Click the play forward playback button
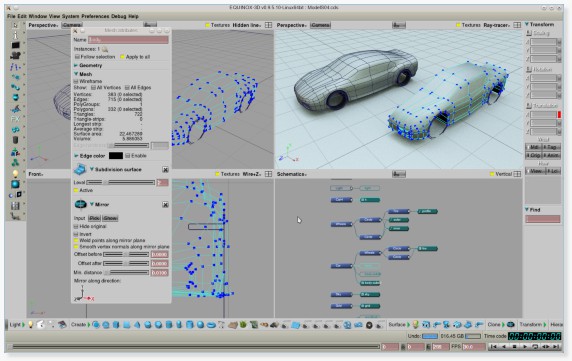Viewport: 572px width, 361px height. (525, 346)
